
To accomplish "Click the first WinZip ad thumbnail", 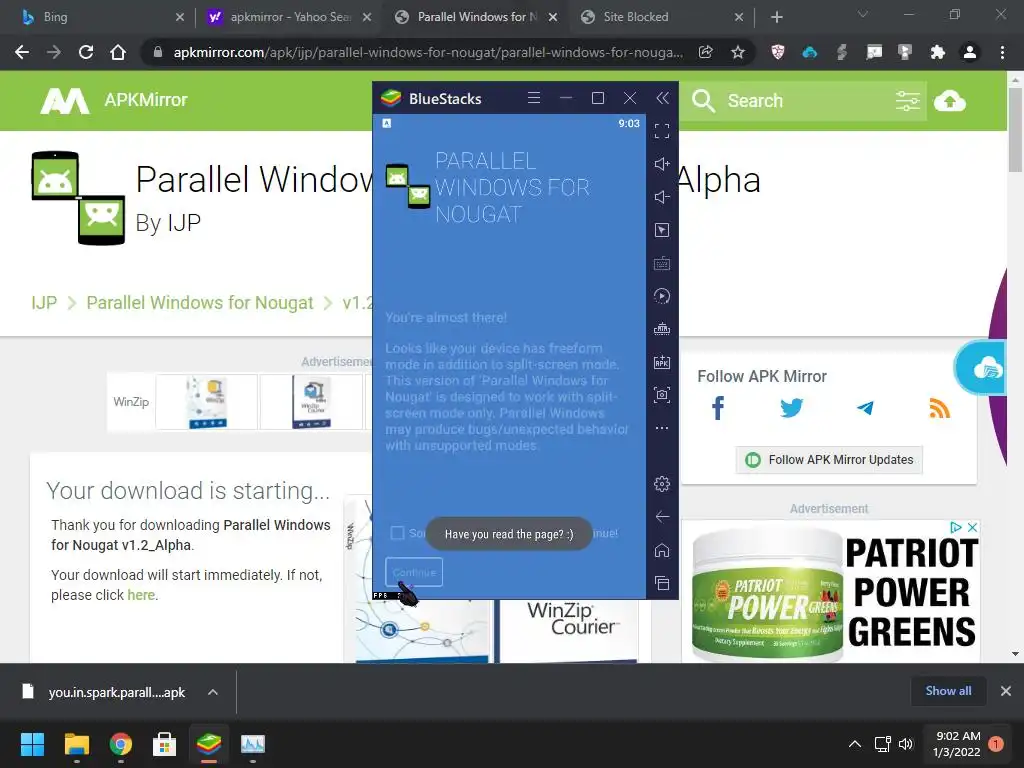I will (x=206, y=402).
